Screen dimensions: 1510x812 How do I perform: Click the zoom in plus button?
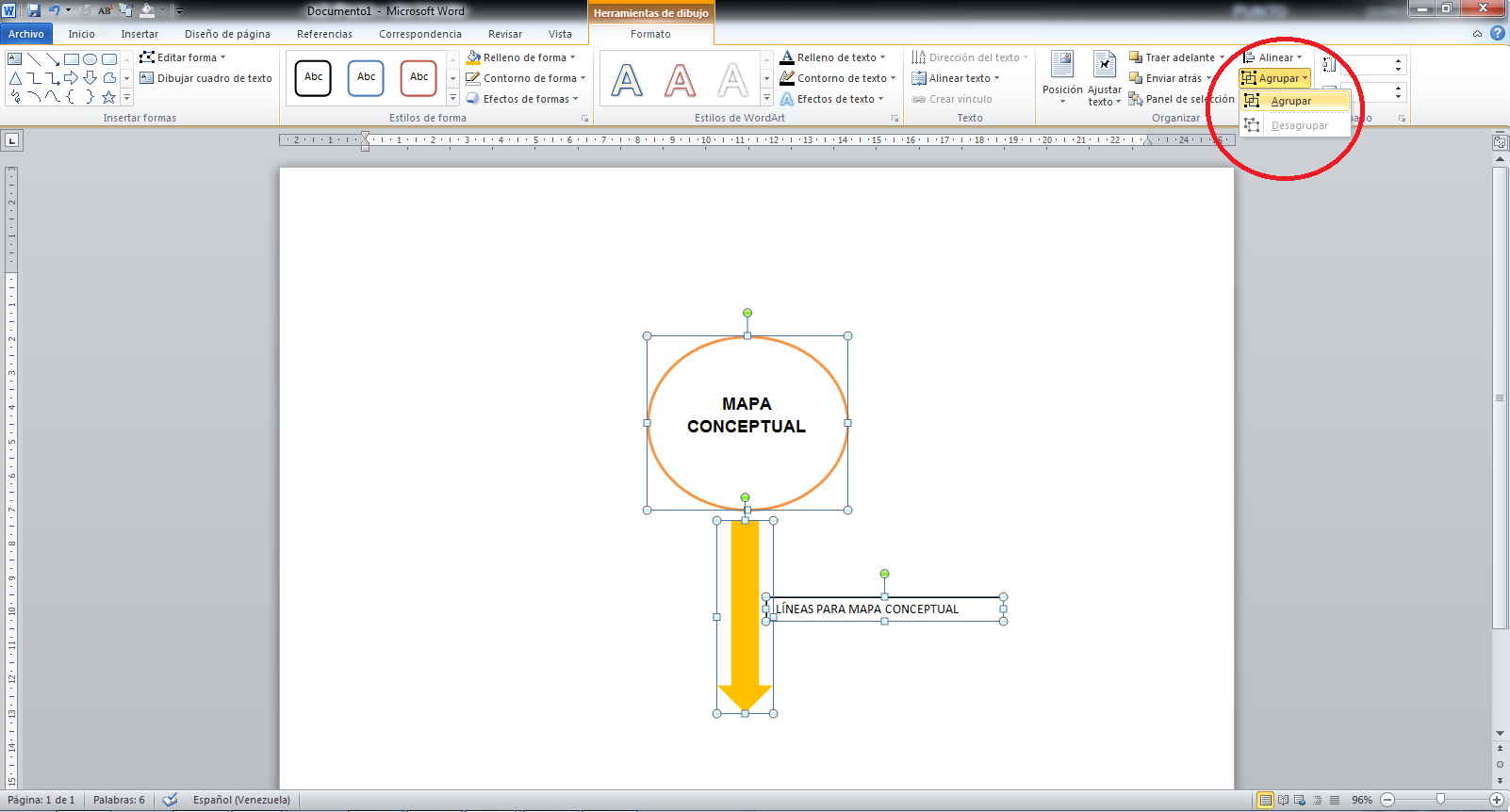tap(1496, 800)
